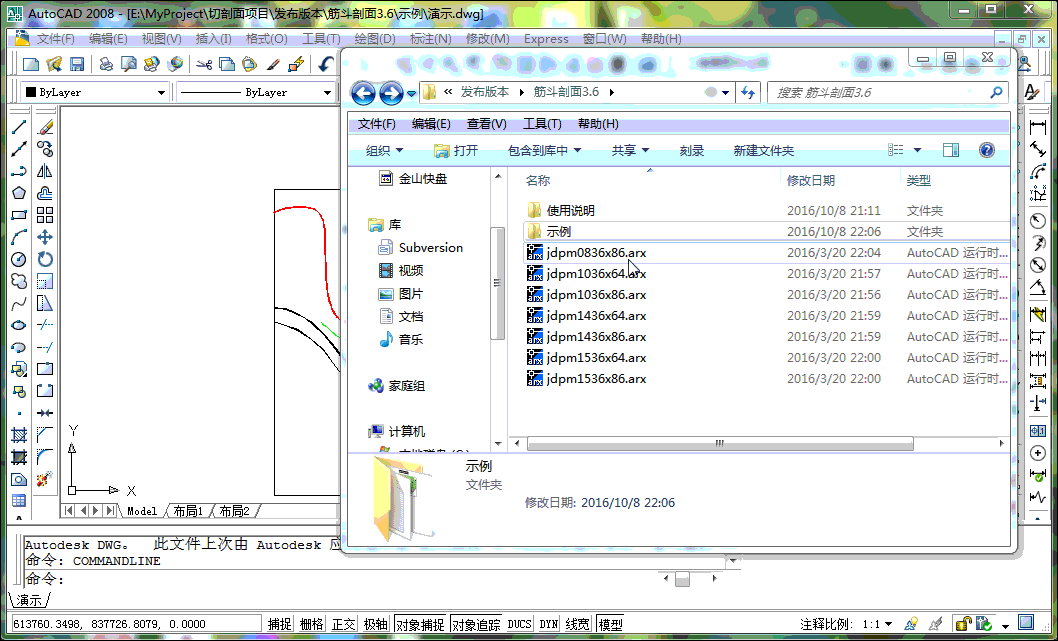The width and height of the screenshot is (1058, 641).
Task: Expand the 包含到库中 dropdown
Action: point(545,150)
